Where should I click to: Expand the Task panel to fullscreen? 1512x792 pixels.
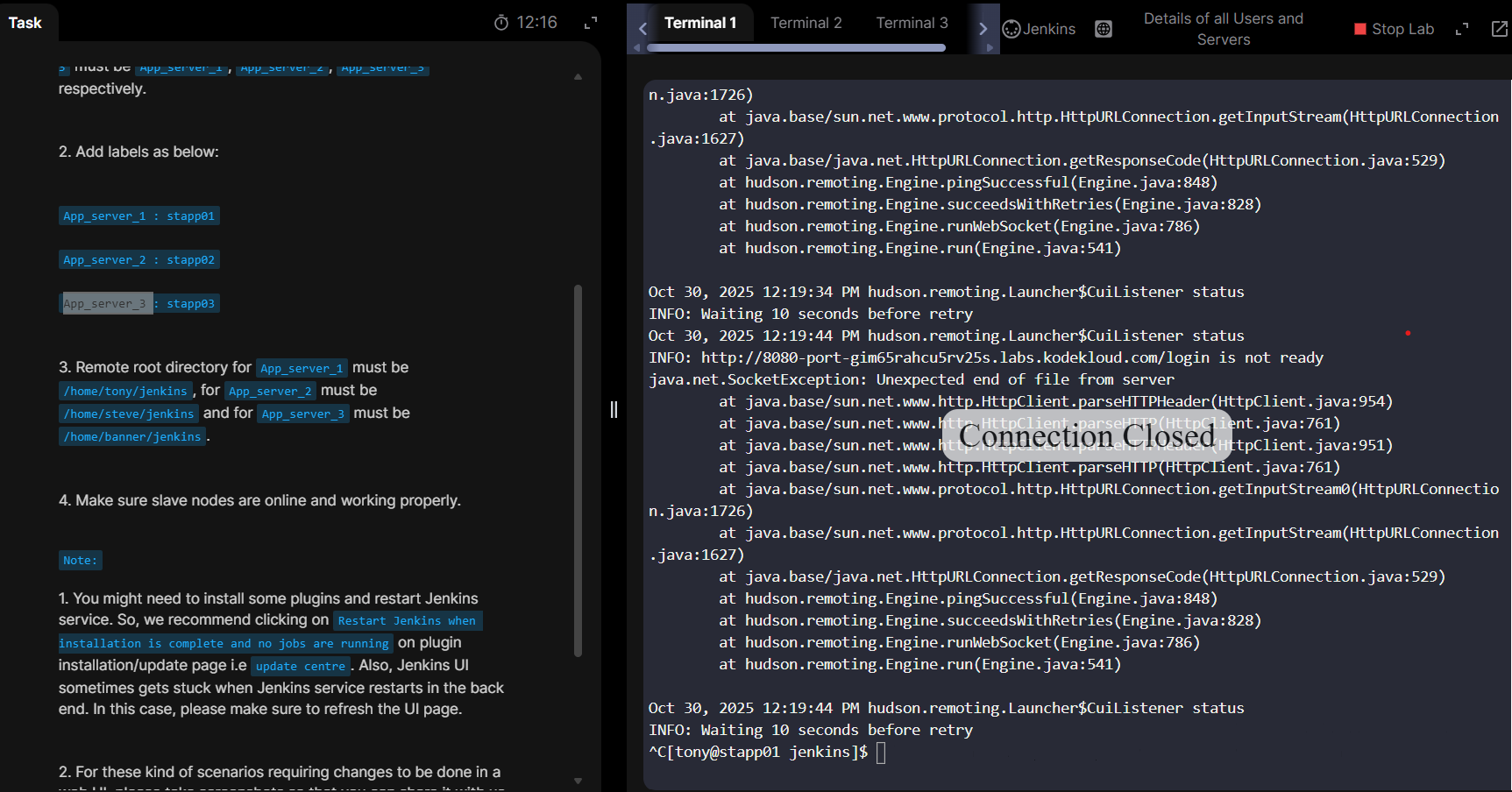pyautogui.click(x=591, y=23)
